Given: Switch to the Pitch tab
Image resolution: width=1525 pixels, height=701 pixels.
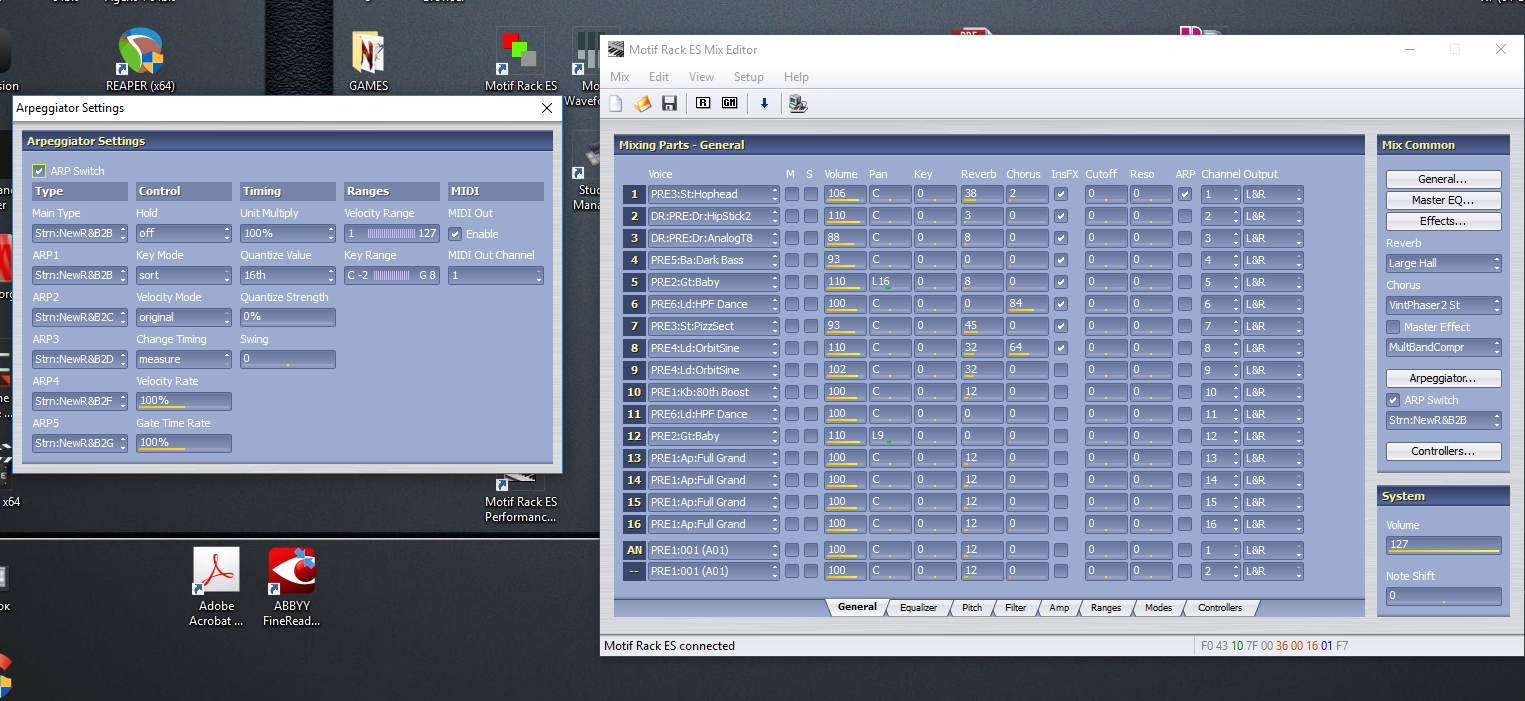Looking at the screenshot, I should (971, 608).
